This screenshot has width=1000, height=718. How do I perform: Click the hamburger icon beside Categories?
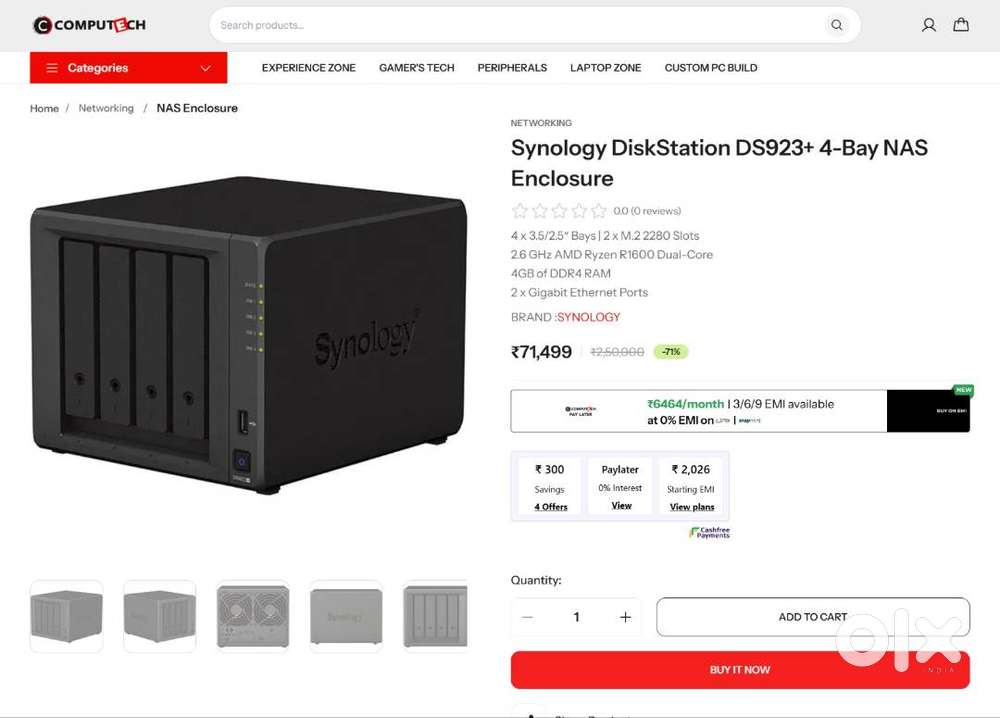(x=52, y=68)
